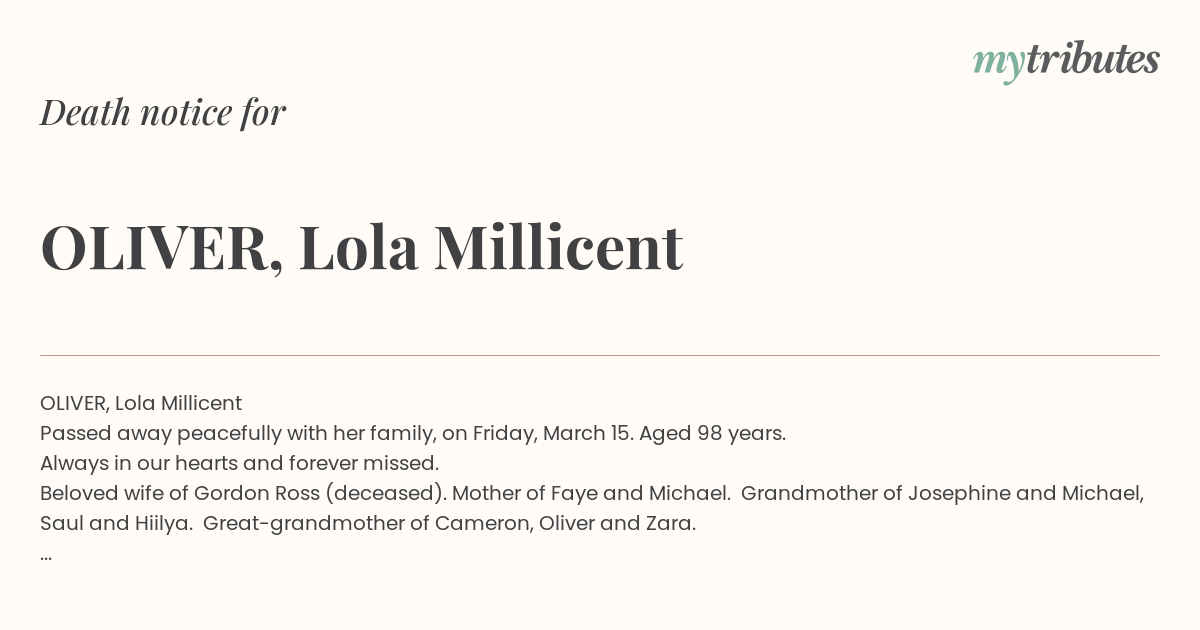Click the word 'OLIVER,' in the large title
The image size is (1200, 630).
(x=161, y=248)
